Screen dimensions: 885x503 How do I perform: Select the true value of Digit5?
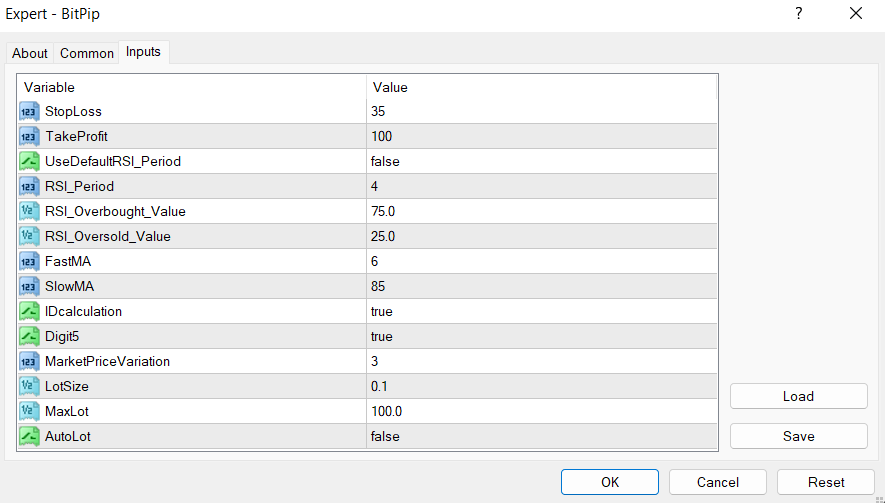click(382, 336)
